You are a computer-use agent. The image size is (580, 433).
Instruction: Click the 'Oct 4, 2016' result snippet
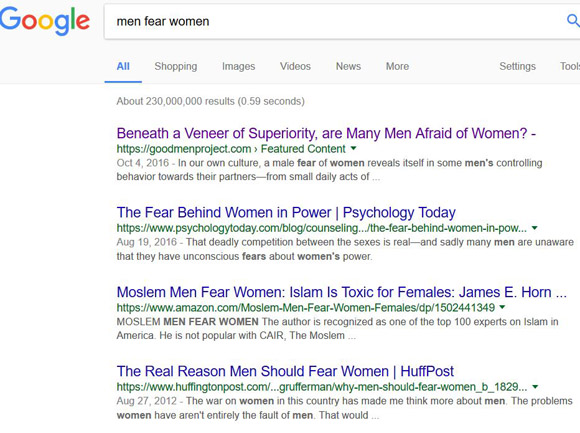pyautogui.click(x=329, y=170)
